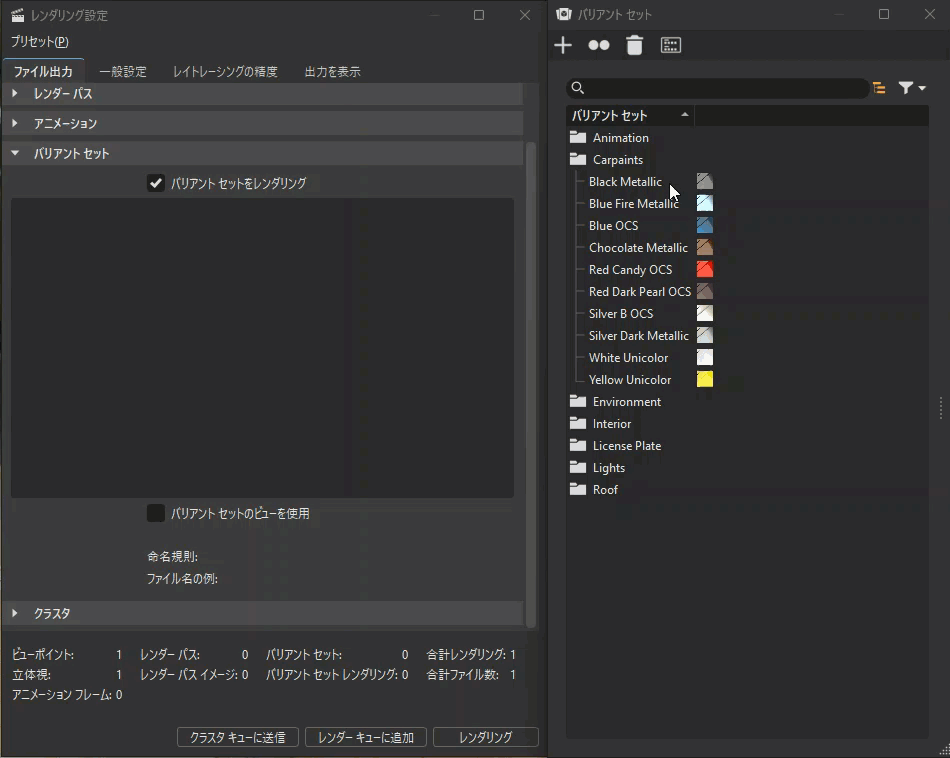Click the Lights folder icon
950x758 pixels.
578,467
